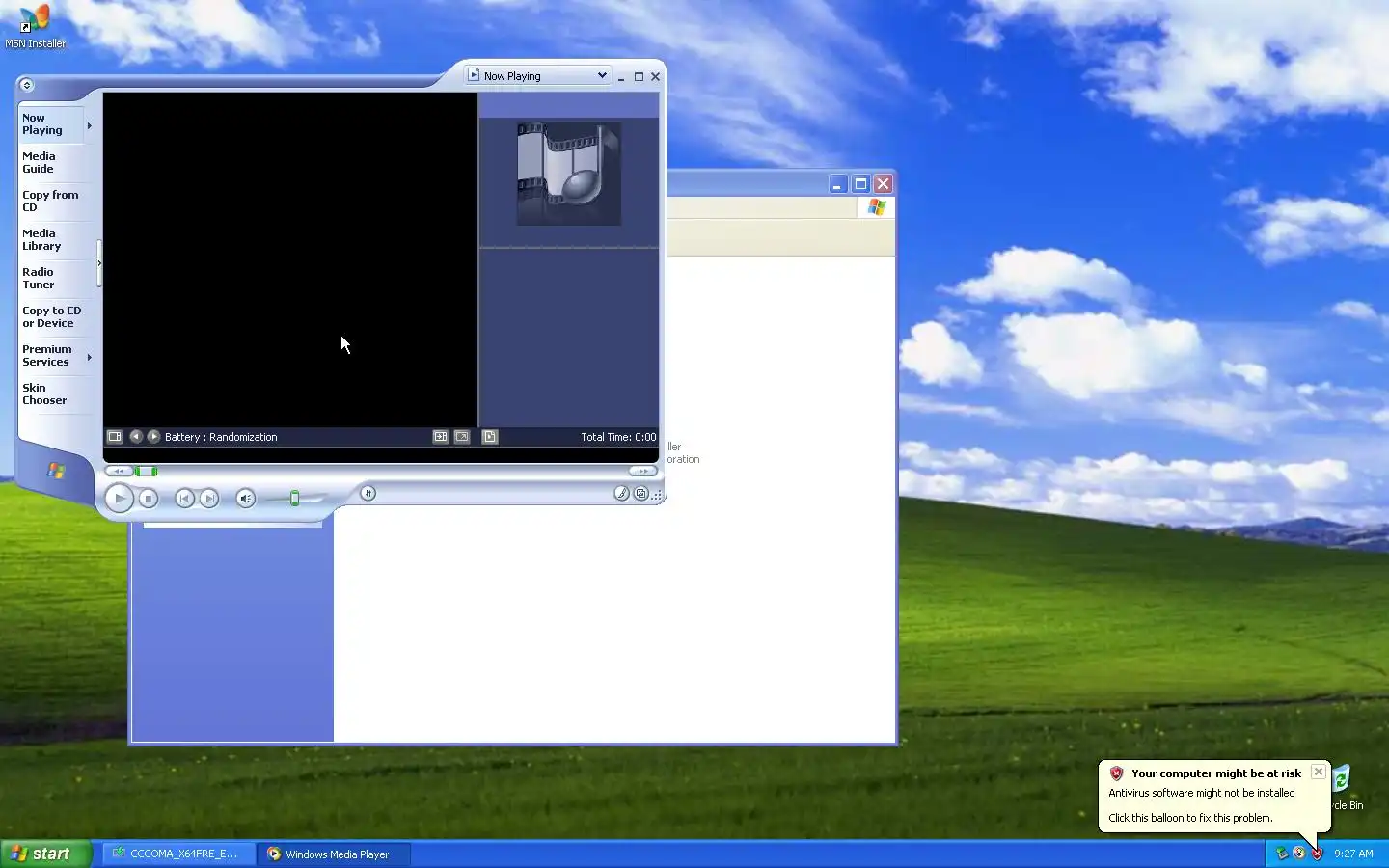The height and width of the screenshot is (868, 1389).
Task: Minimize Windows Media Player window
Action: (621, 76)
